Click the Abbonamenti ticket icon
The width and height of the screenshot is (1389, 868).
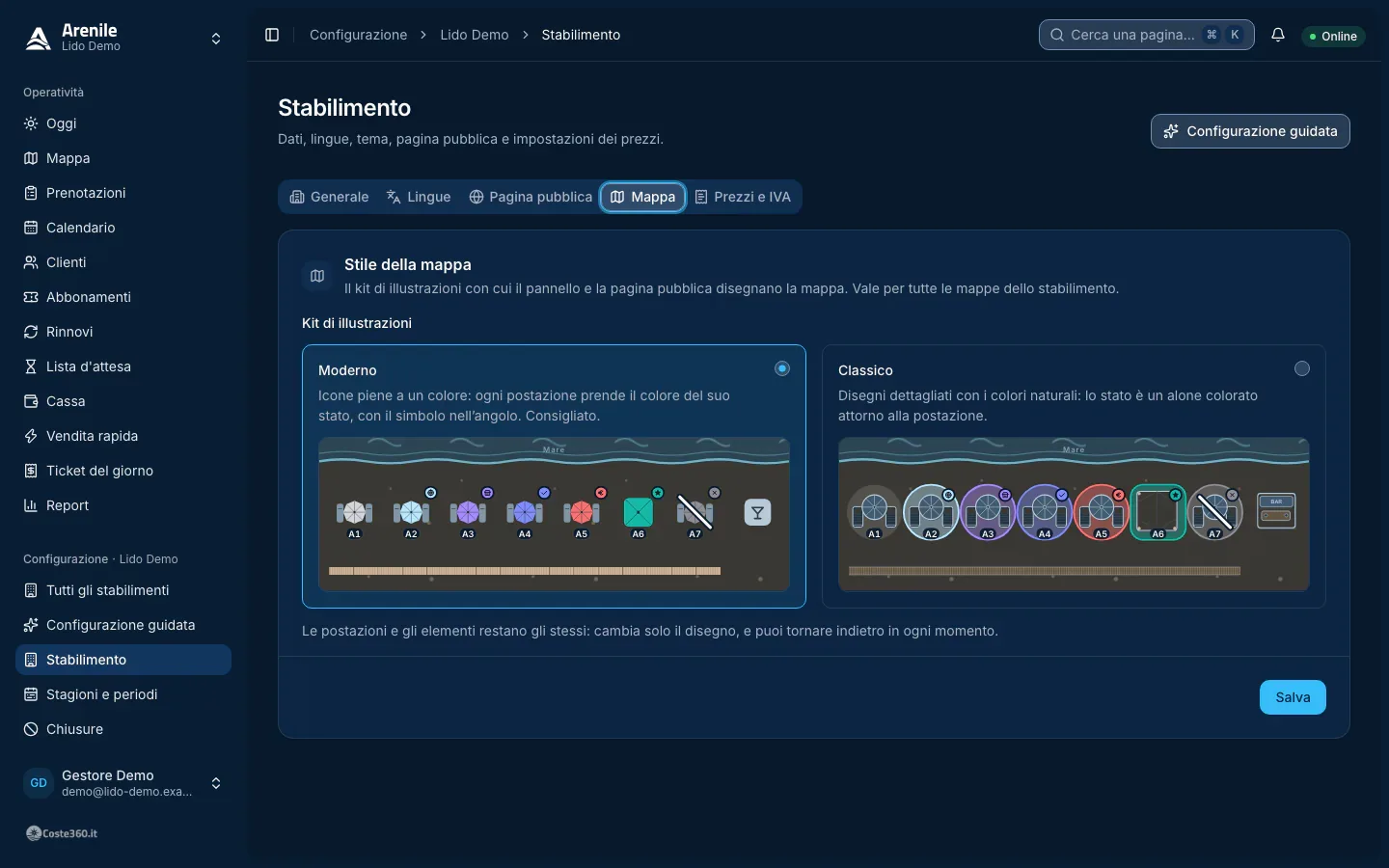(x=31, y=297)
